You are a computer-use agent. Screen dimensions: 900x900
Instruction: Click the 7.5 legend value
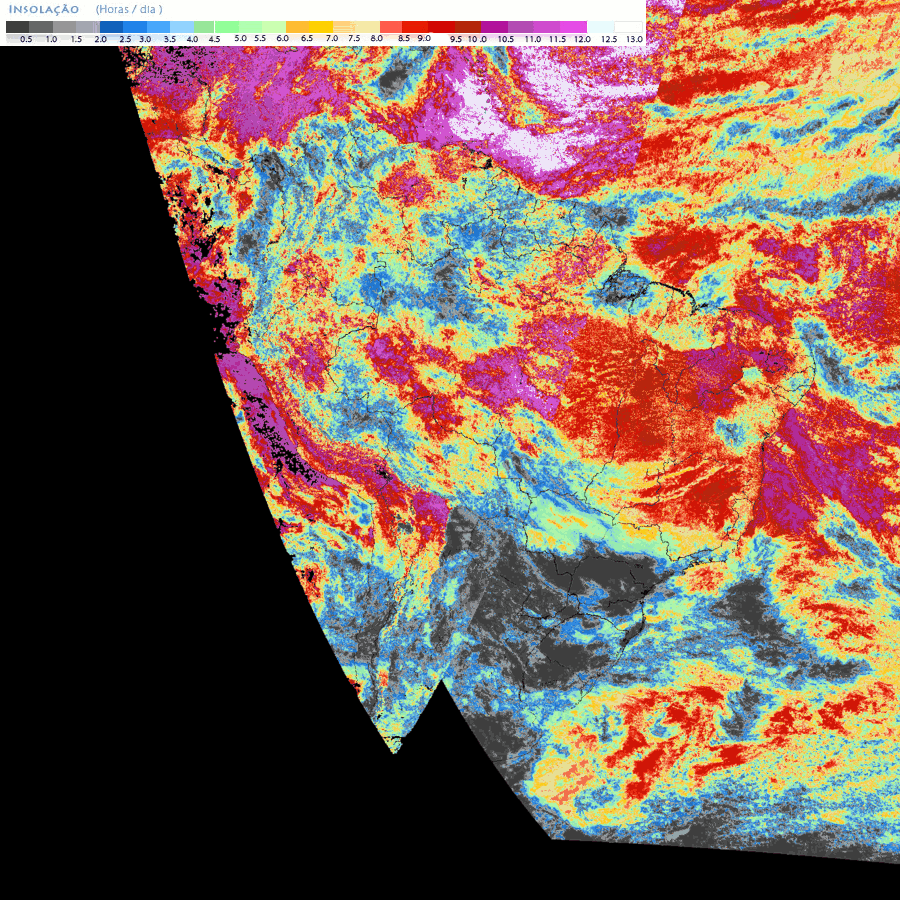pyautogui.click(x=354, y=38)
